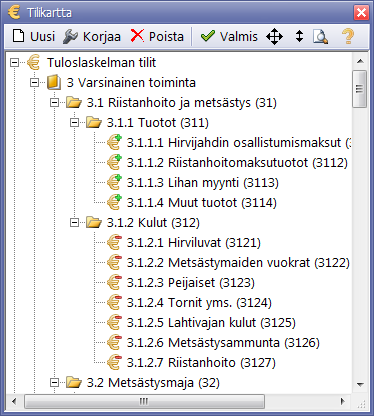This screenshot has width=374, height=416.
Task: Click the four-way move arrows icon
Action: [x=274, y=36]
